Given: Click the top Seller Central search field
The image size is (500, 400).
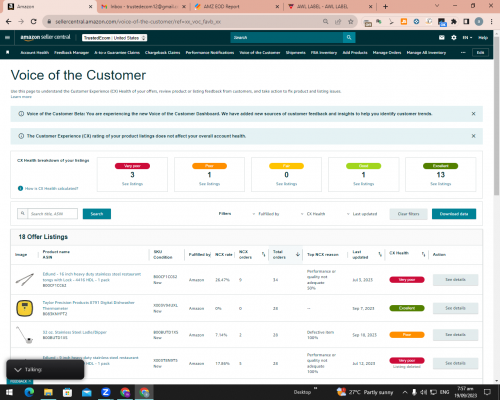Looking at the screenshot, I should (x=287, y=38).
